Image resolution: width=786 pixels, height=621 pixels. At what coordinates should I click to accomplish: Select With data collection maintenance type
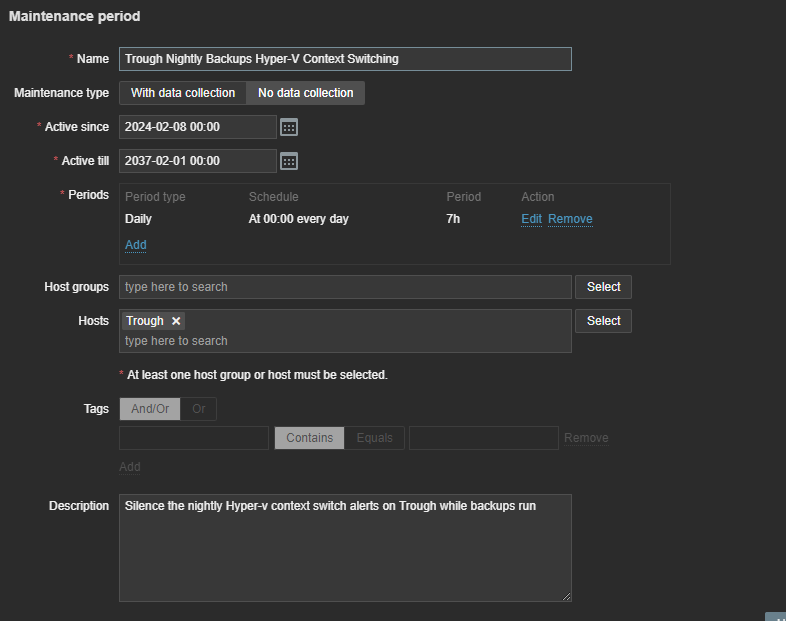183,93
